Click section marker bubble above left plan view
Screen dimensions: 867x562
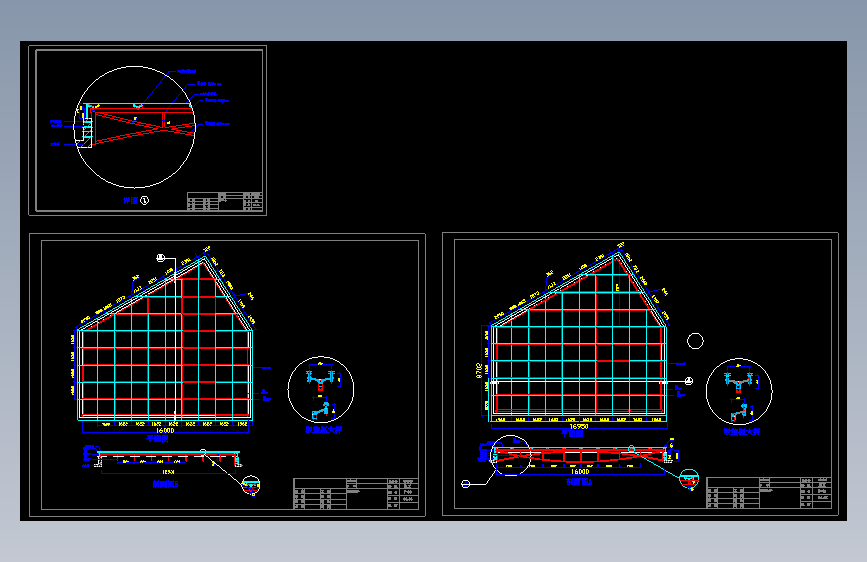(160, 258)
